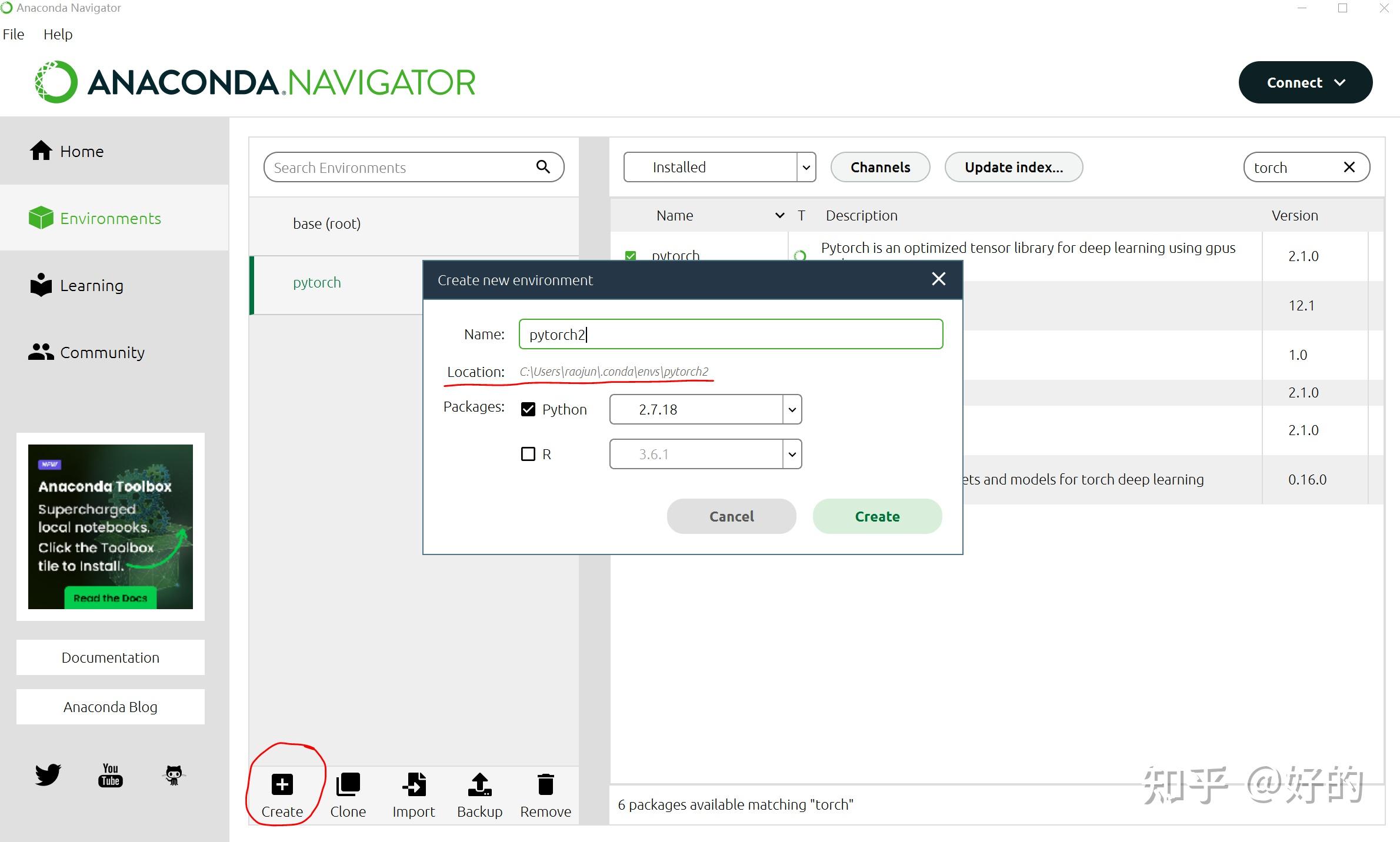Uncheck the Python package checkbox

point(528,409)
